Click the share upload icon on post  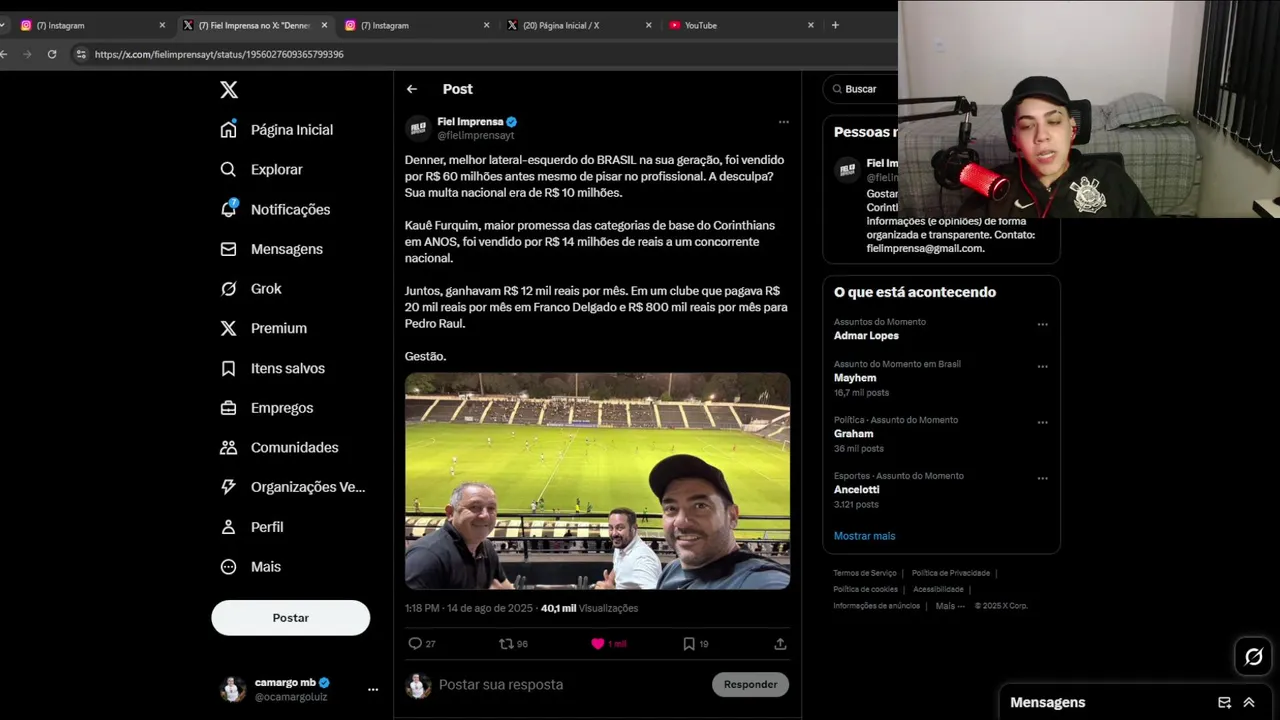pos(780,644)
